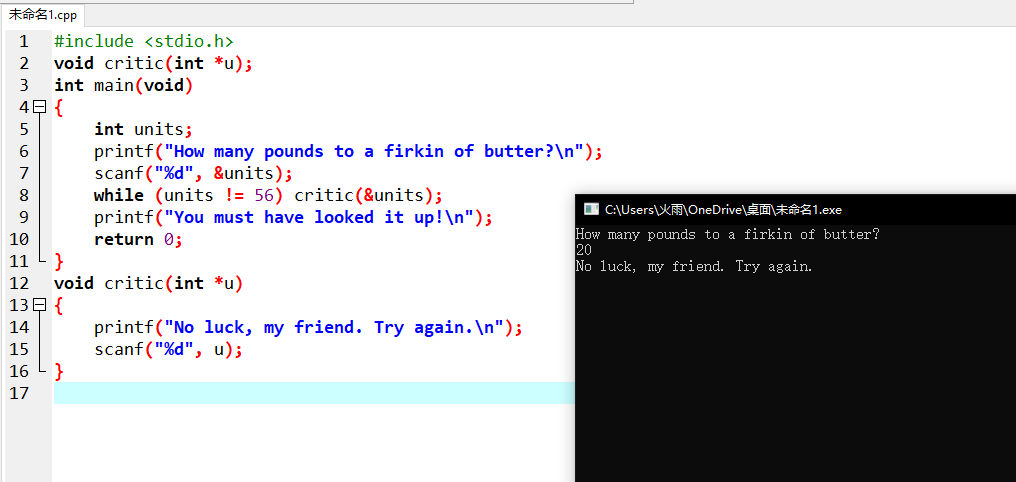1016x482 pixels.
Task: Click the critic prototype on line 2
Action: pos(153,63)
